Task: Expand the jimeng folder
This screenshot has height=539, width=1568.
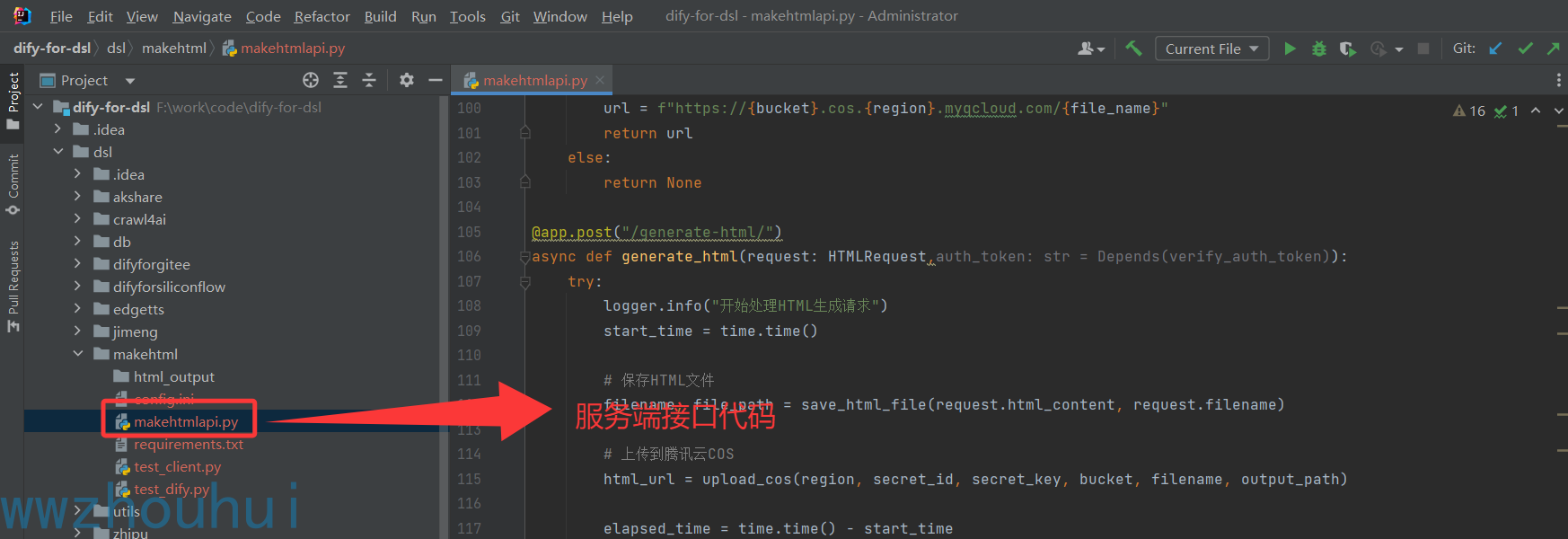Action: [77, 331]
